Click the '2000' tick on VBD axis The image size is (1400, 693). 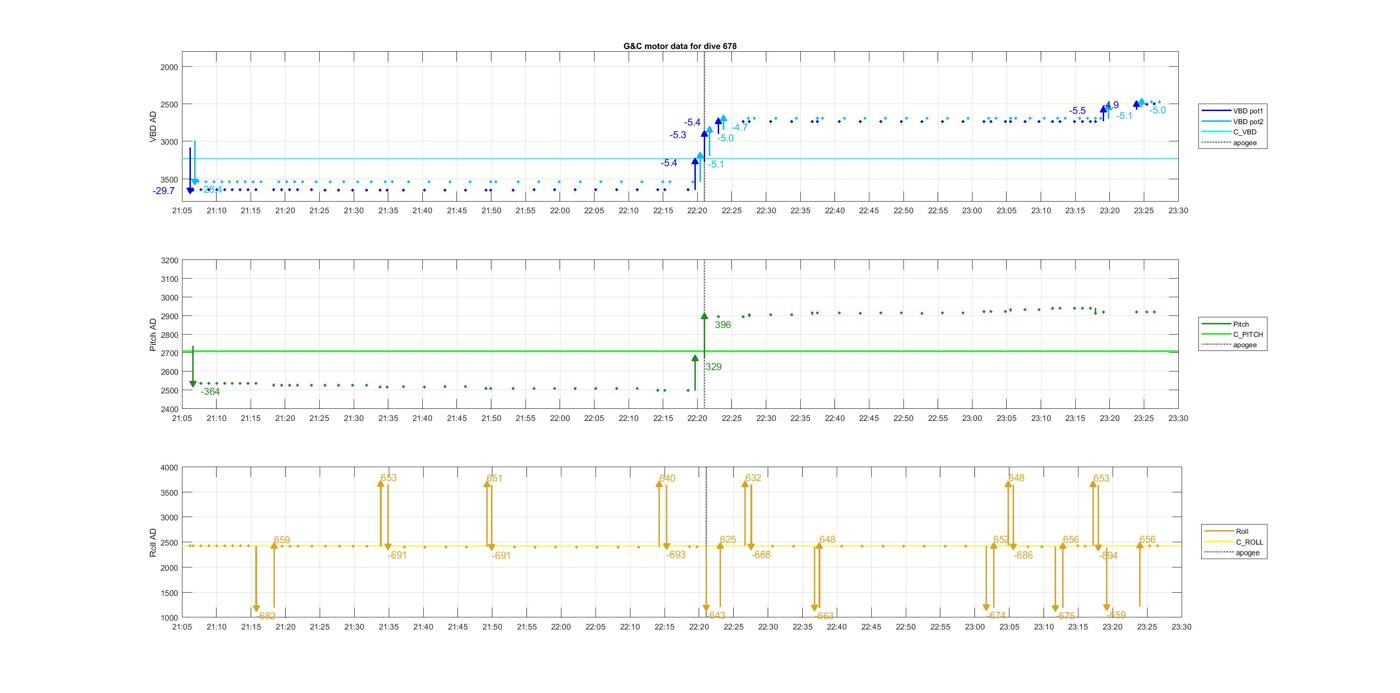pyautogui.click(x=169, y=66)
